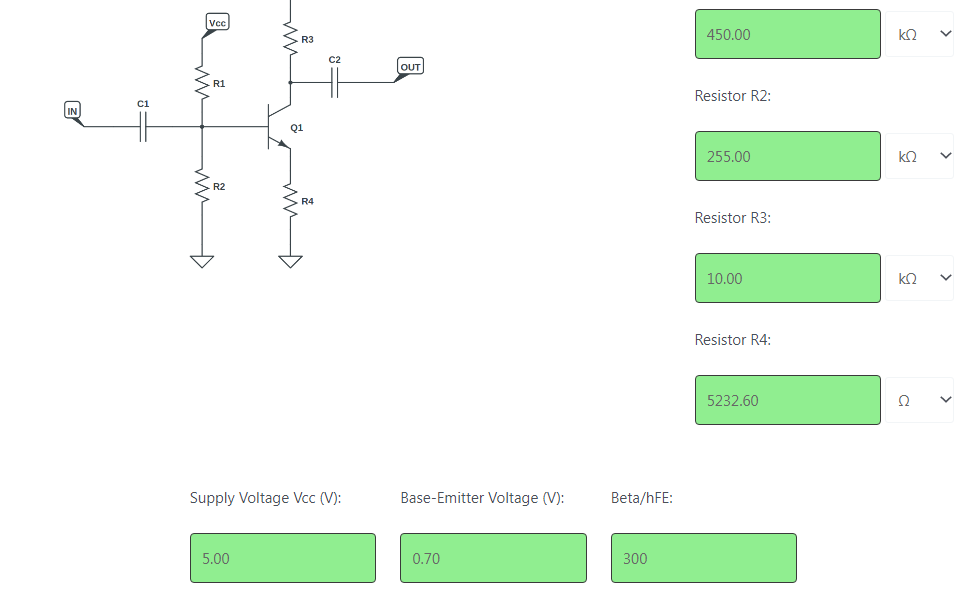The image size is (959, 593).
Task: Click resistor R1 symbol in the schematic
Action: [x=202, y=83]
